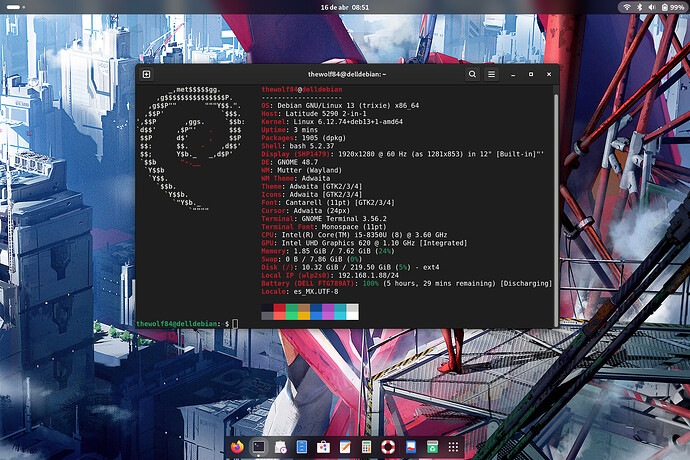Click the Terminal GNOME Terminal 3.56.2 line
The width and height of the screenshot is (690, 460).
click(x=324, y=219)
